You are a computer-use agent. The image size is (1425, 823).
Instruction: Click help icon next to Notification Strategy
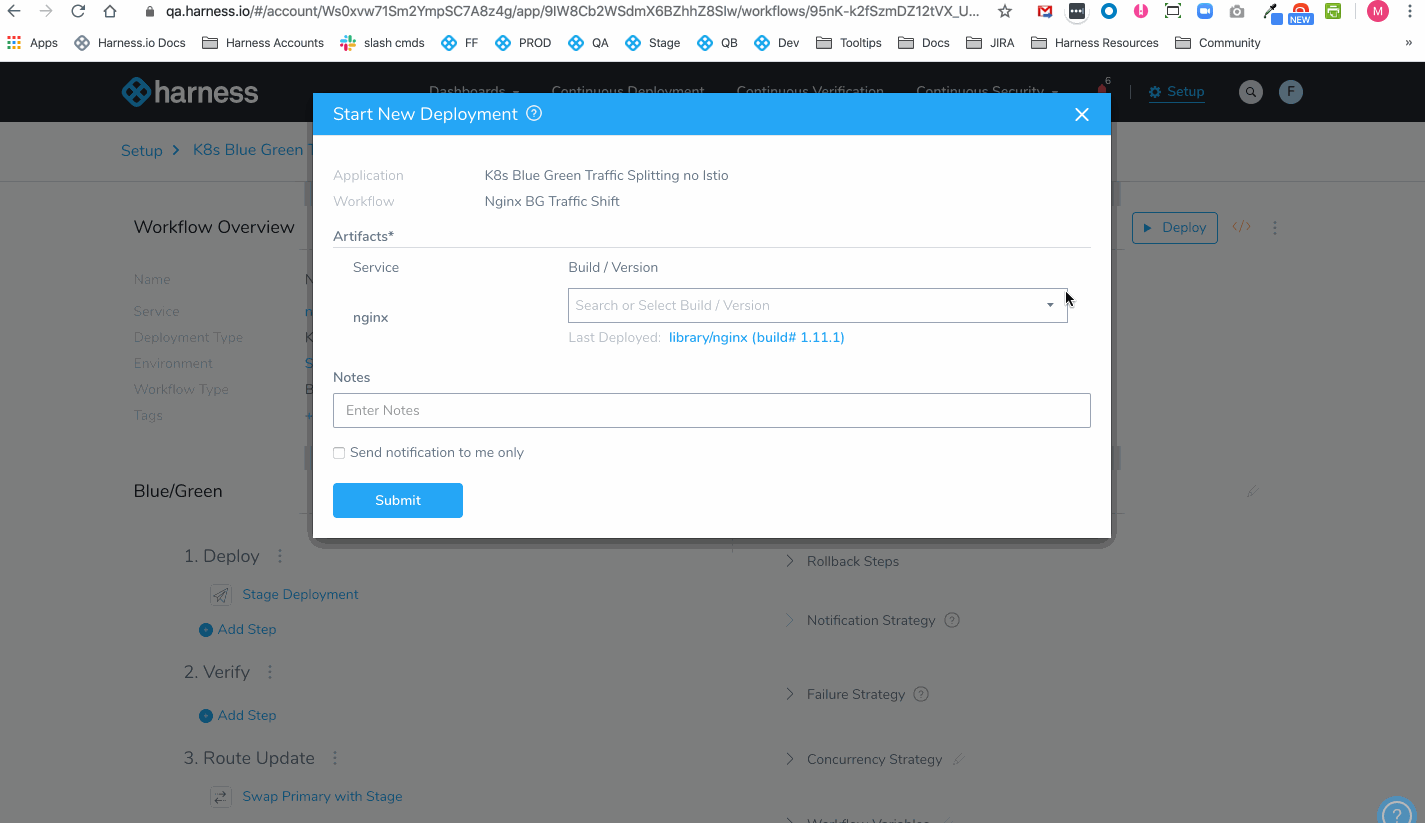pyautogui.click(x=952, y=620)
